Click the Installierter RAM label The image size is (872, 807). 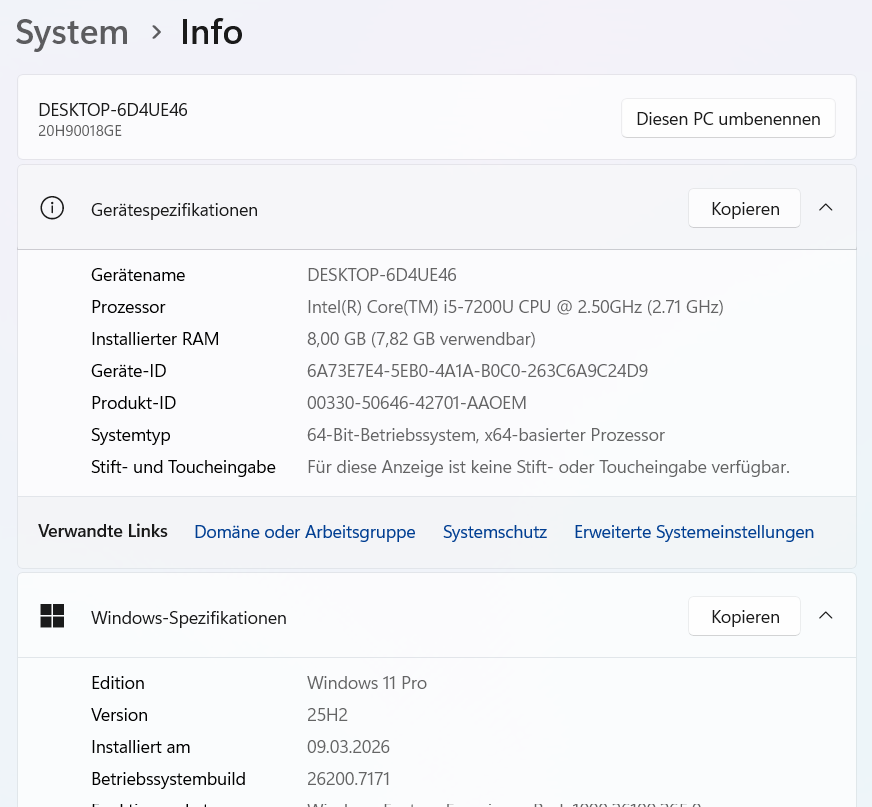(x=155, y=339)
